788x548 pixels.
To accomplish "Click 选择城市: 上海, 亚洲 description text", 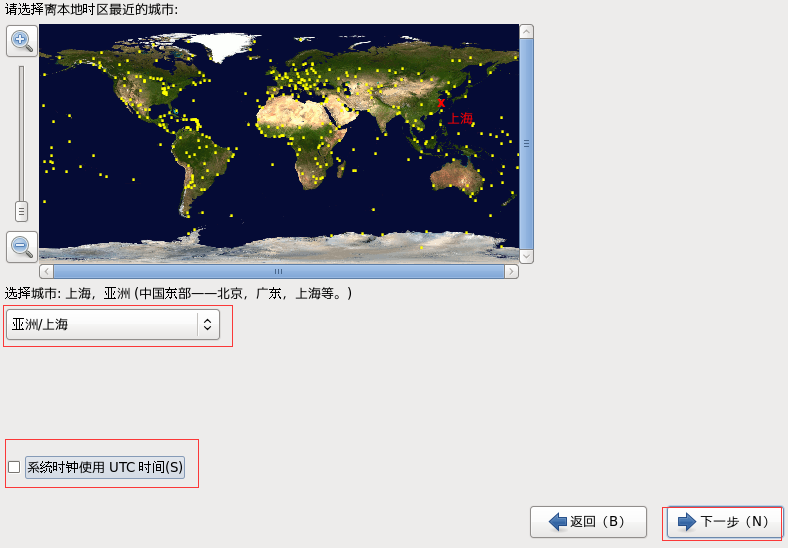I will (x=178, y=293).
